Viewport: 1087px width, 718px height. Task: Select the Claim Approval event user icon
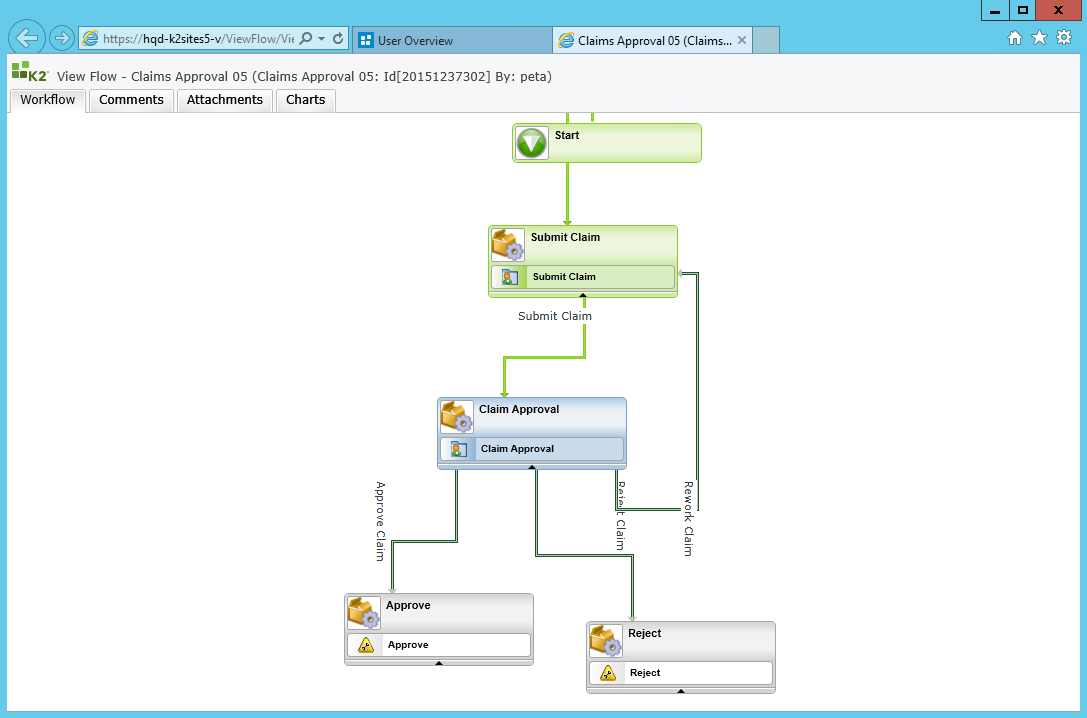tap(458, 449)
